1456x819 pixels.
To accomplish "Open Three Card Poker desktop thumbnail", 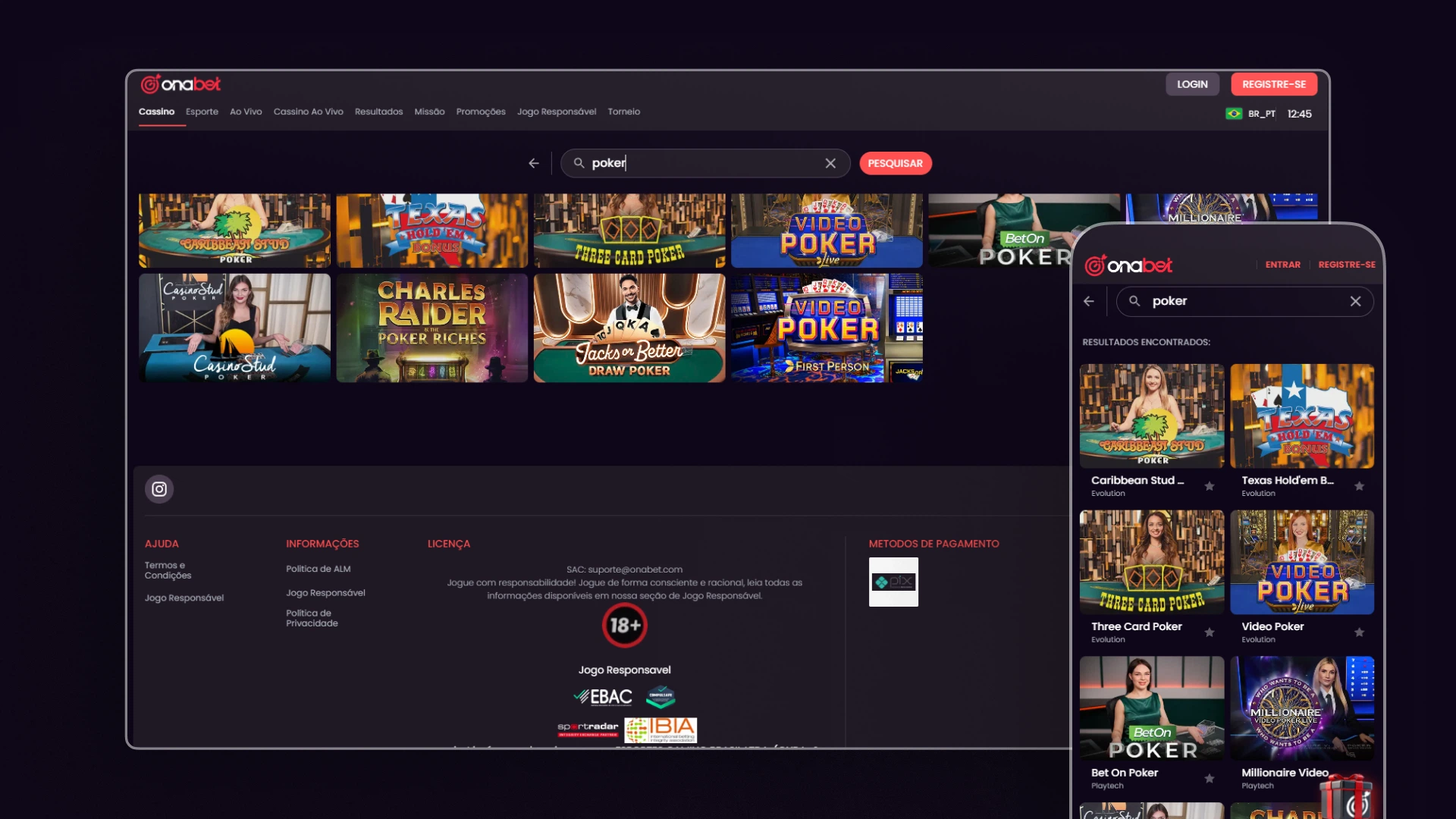I will pyautogui.click(x=629, y=231).
